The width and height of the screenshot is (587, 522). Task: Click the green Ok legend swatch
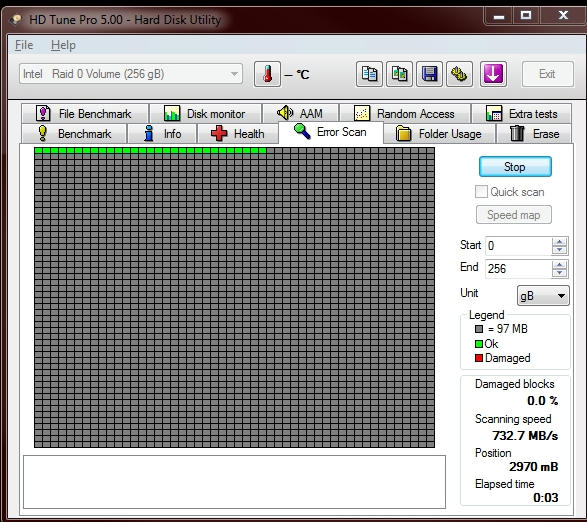click(478, 344)
